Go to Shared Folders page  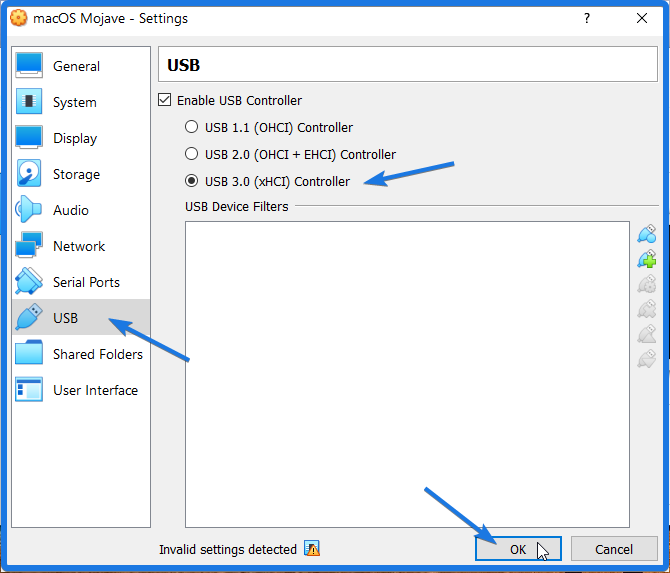81,353
